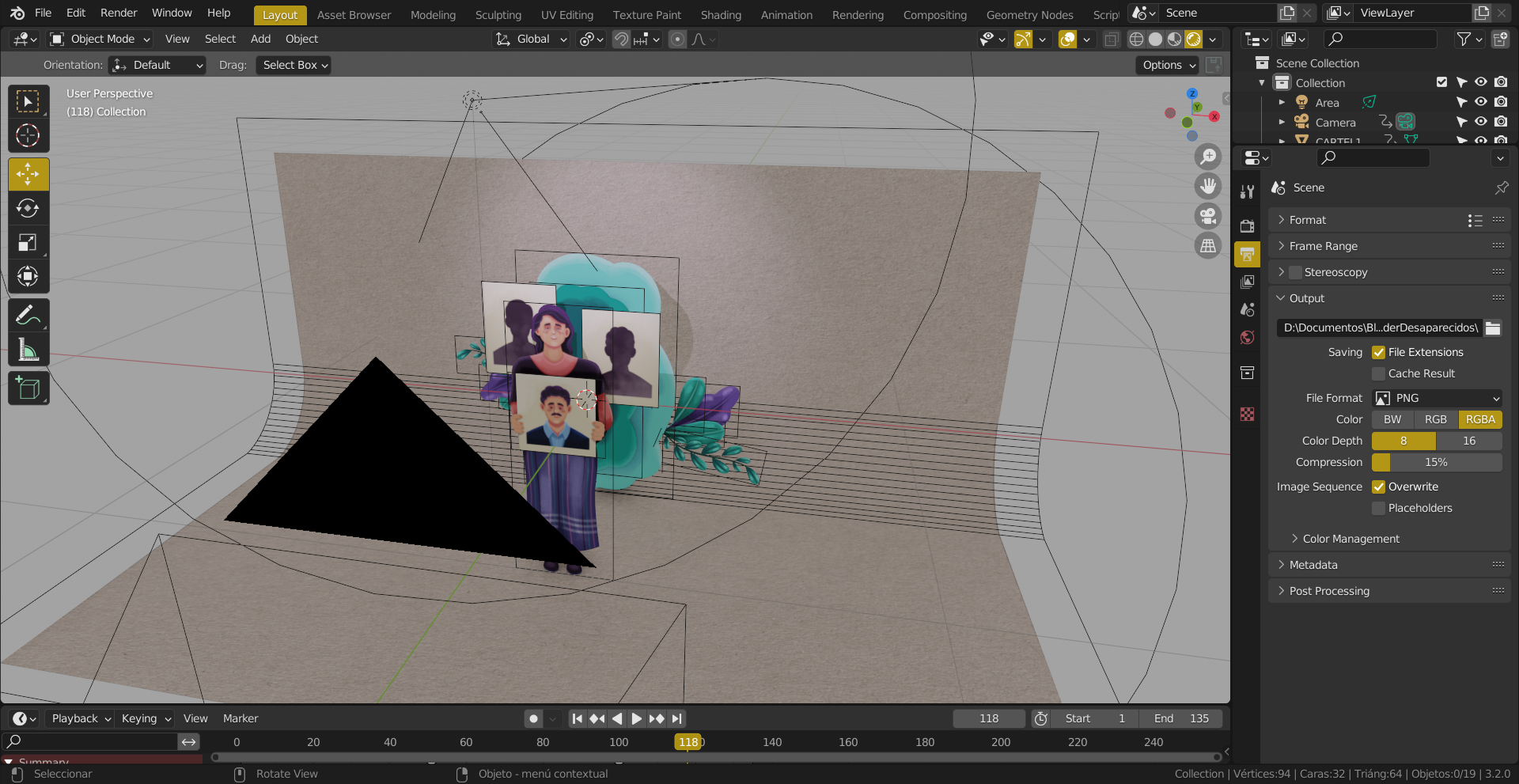Toggle Camera render visibility icon
The width and height of the screenshot is (1519, 784).
[x=1501, y=122]
